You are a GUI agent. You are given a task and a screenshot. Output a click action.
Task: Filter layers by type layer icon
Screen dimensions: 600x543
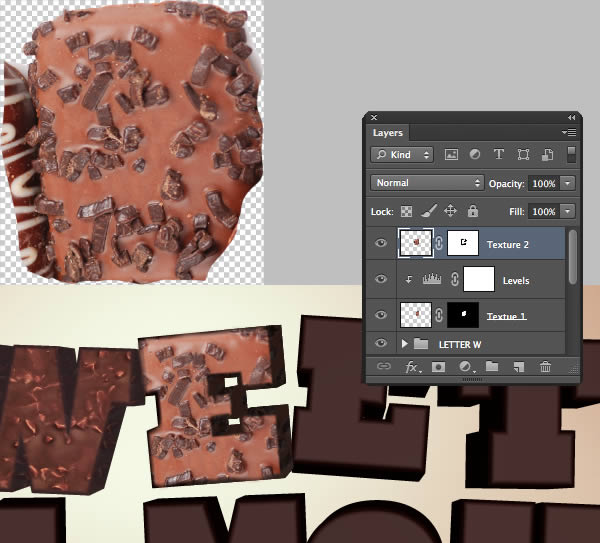pos(499,154)
